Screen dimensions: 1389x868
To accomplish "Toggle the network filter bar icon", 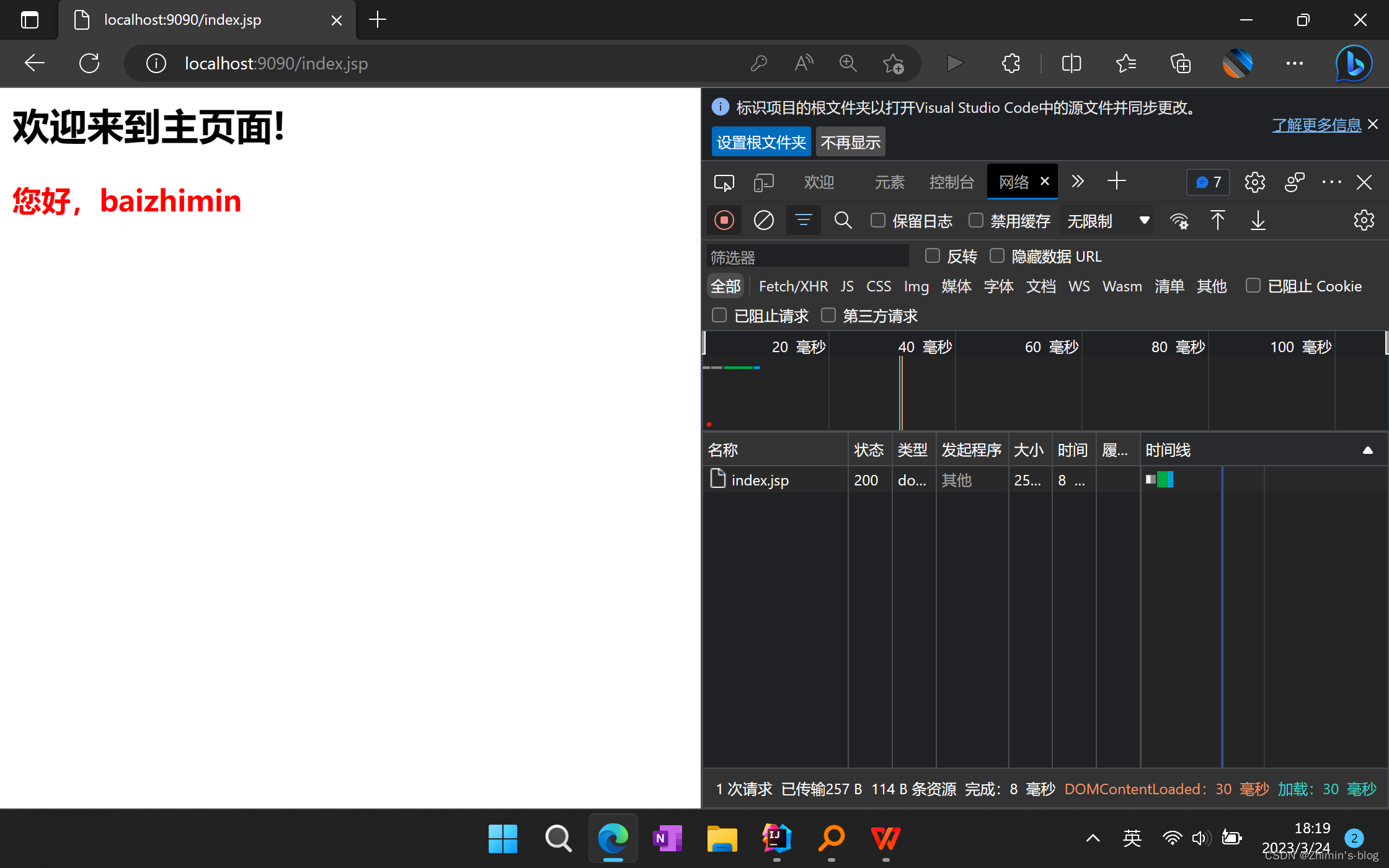I will click(x=803, y=221).
